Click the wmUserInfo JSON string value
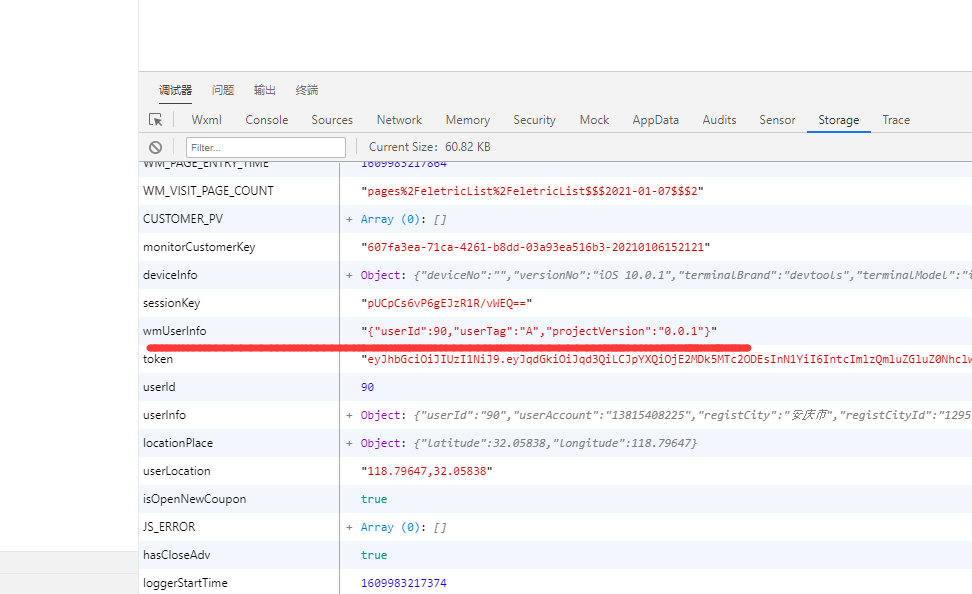The width and height of the screenshot is (972, 594). tap(539, 331)
